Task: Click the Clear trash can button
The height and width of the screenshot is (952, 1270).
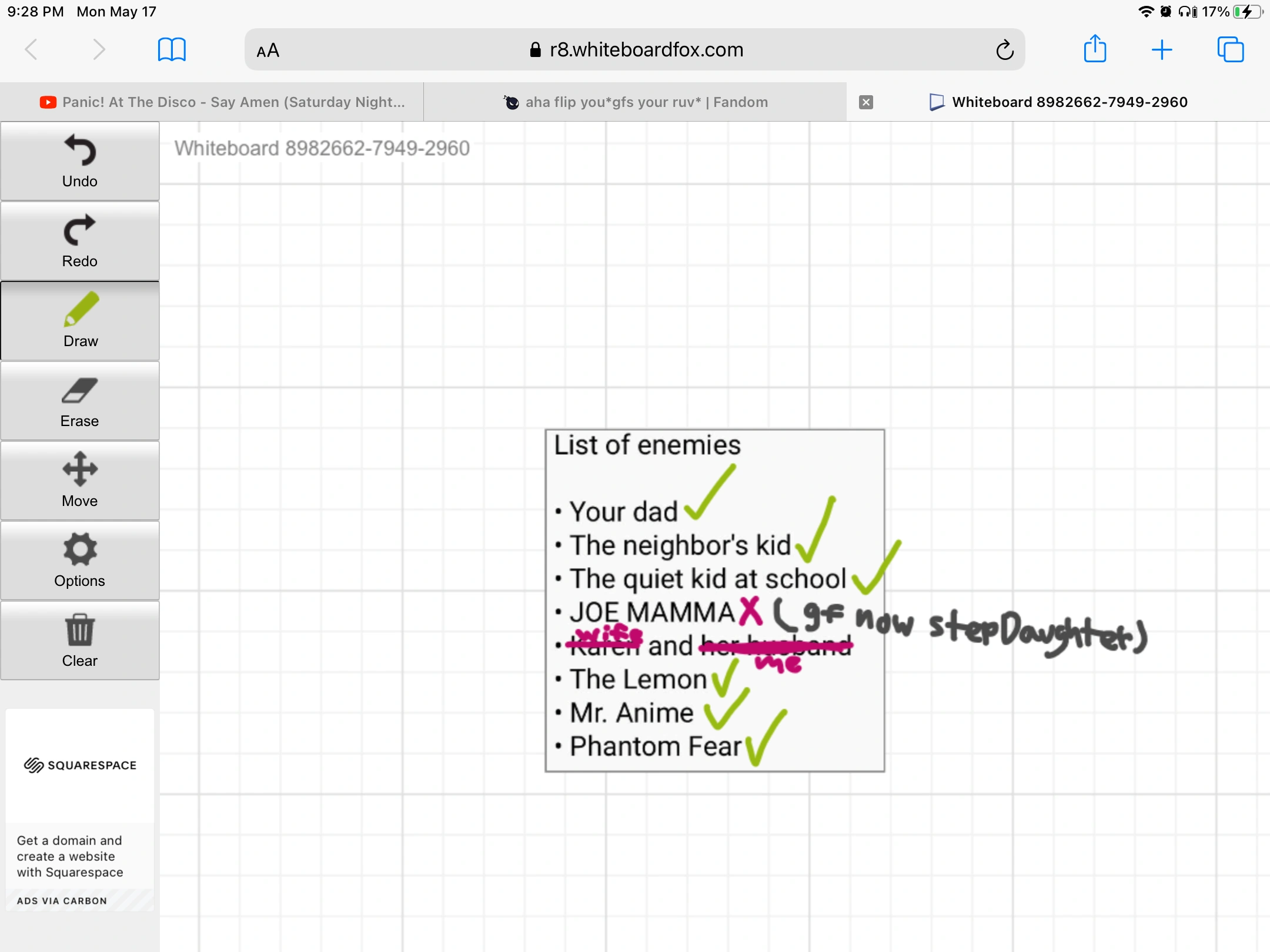Action: [x=79, y=641]
